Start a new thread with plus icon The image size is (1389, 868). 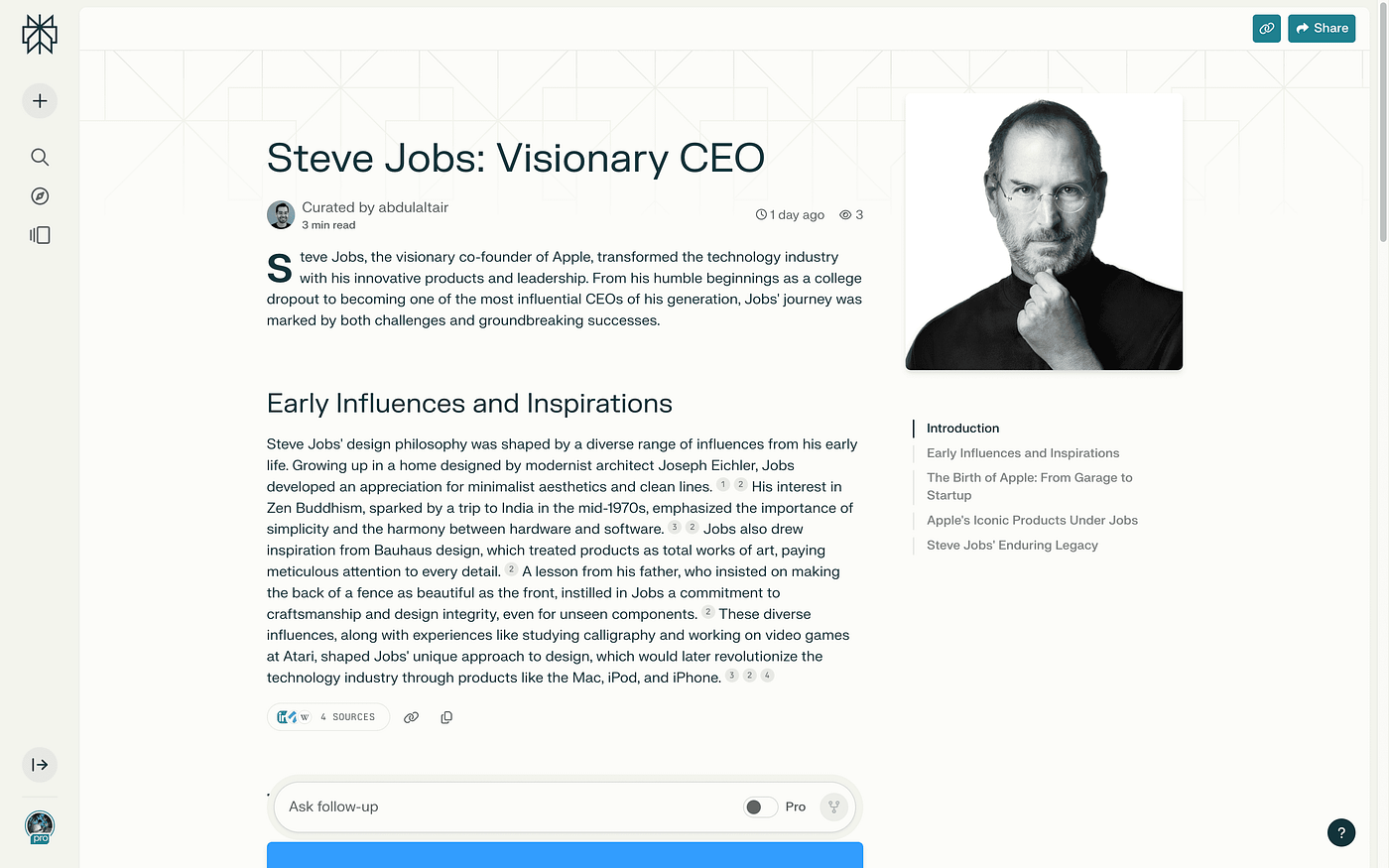pos(40,101)
